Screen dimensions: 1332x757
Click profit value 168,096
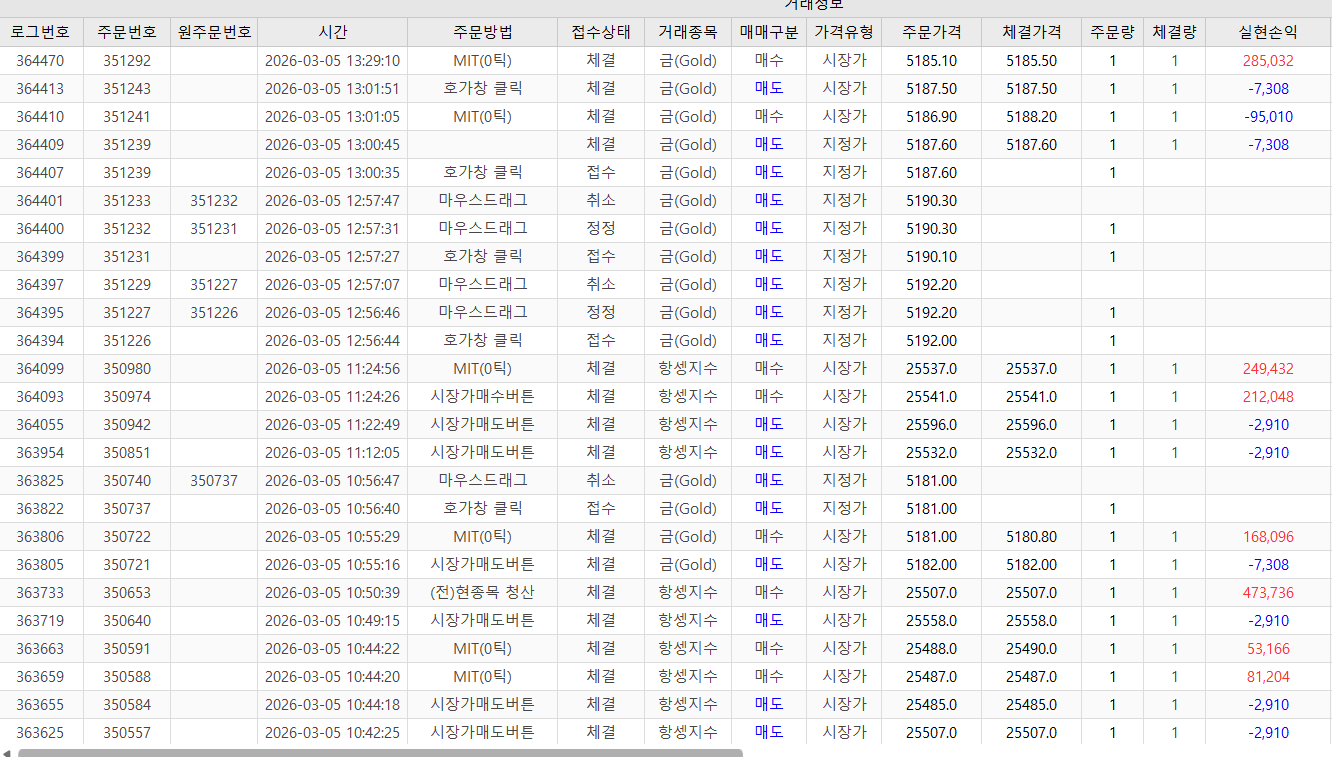[1268, 536]
